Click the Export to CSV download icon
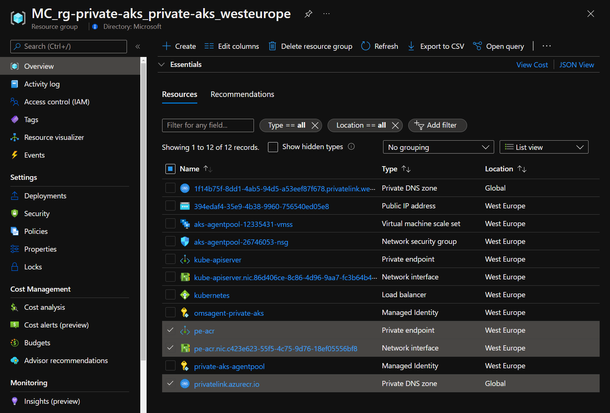 pyautogui.click(x=411, y=46)
